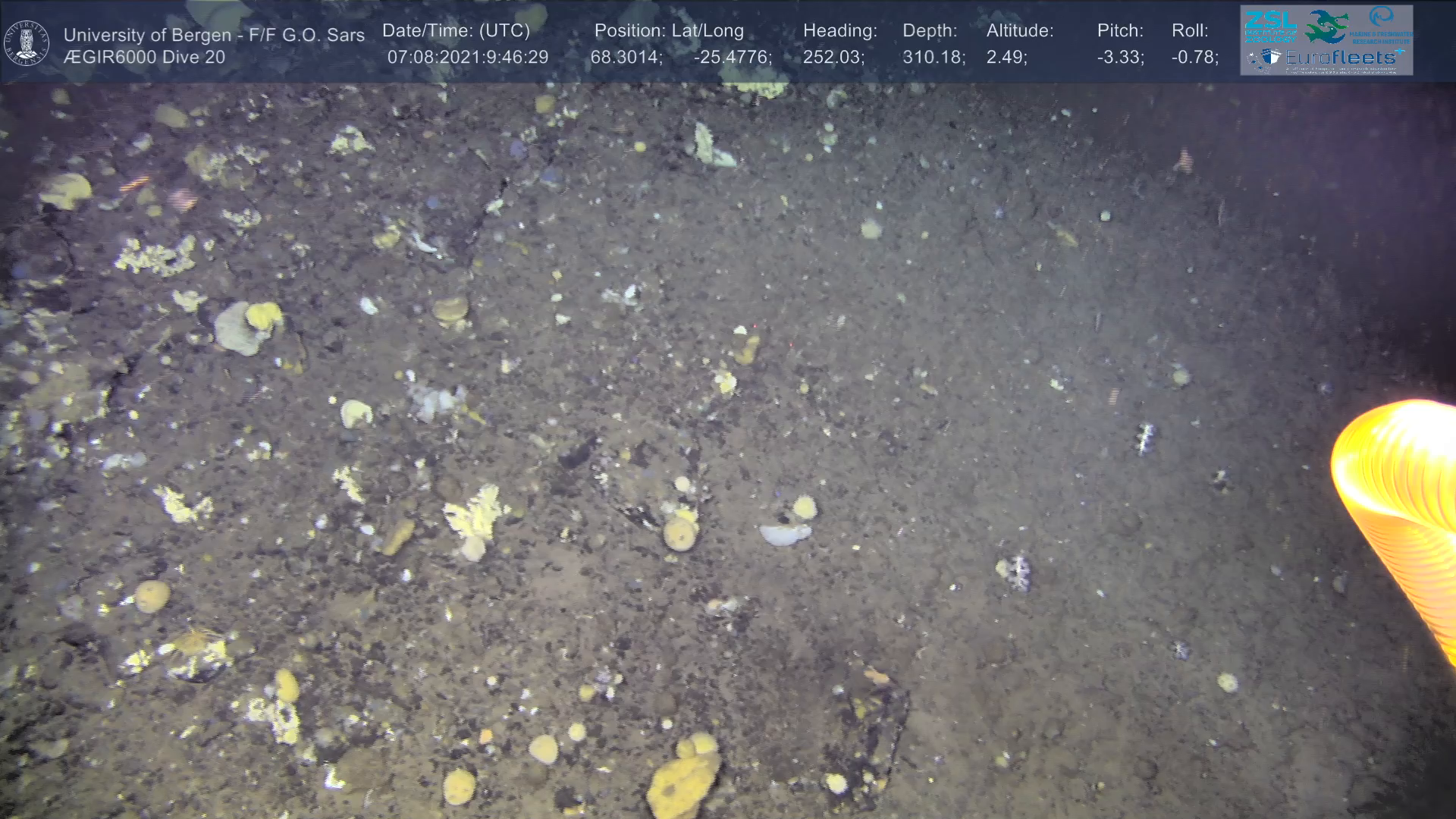1456x819 pixels.
Task: Click the Position: Lat/Long header label
Action: point(669,31)
